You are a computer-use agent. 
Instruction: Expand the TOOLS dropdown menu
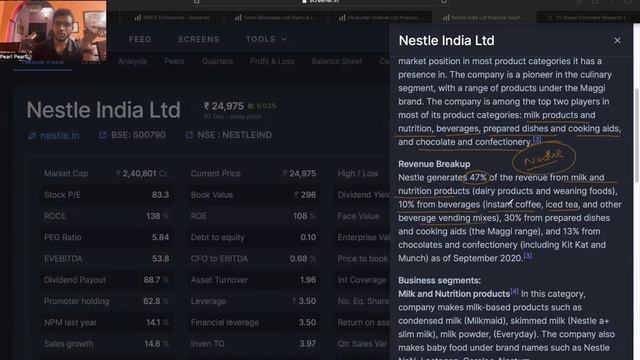click(x=266, y=39)
